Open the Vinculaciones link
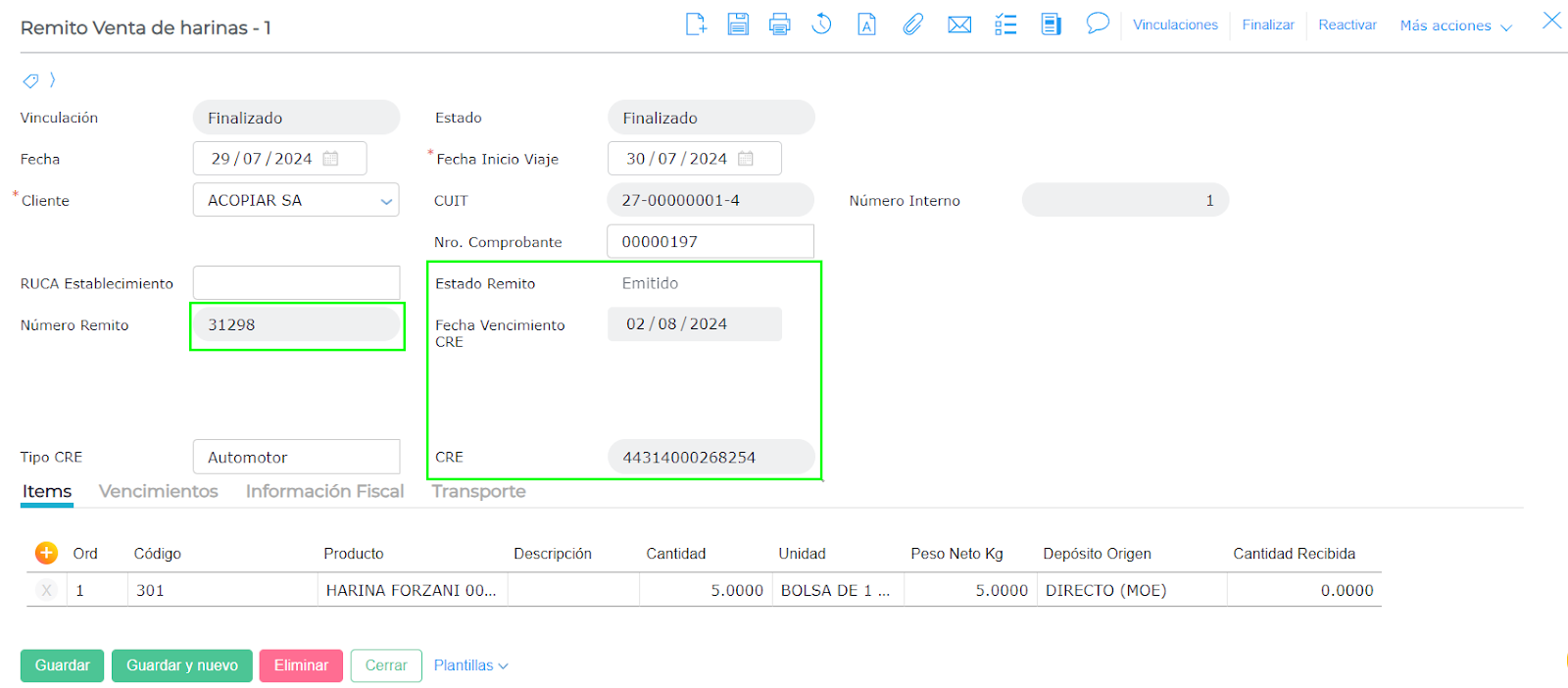Image resolution: width=1568 pixels, height=688 pixels. (1175, 25)
